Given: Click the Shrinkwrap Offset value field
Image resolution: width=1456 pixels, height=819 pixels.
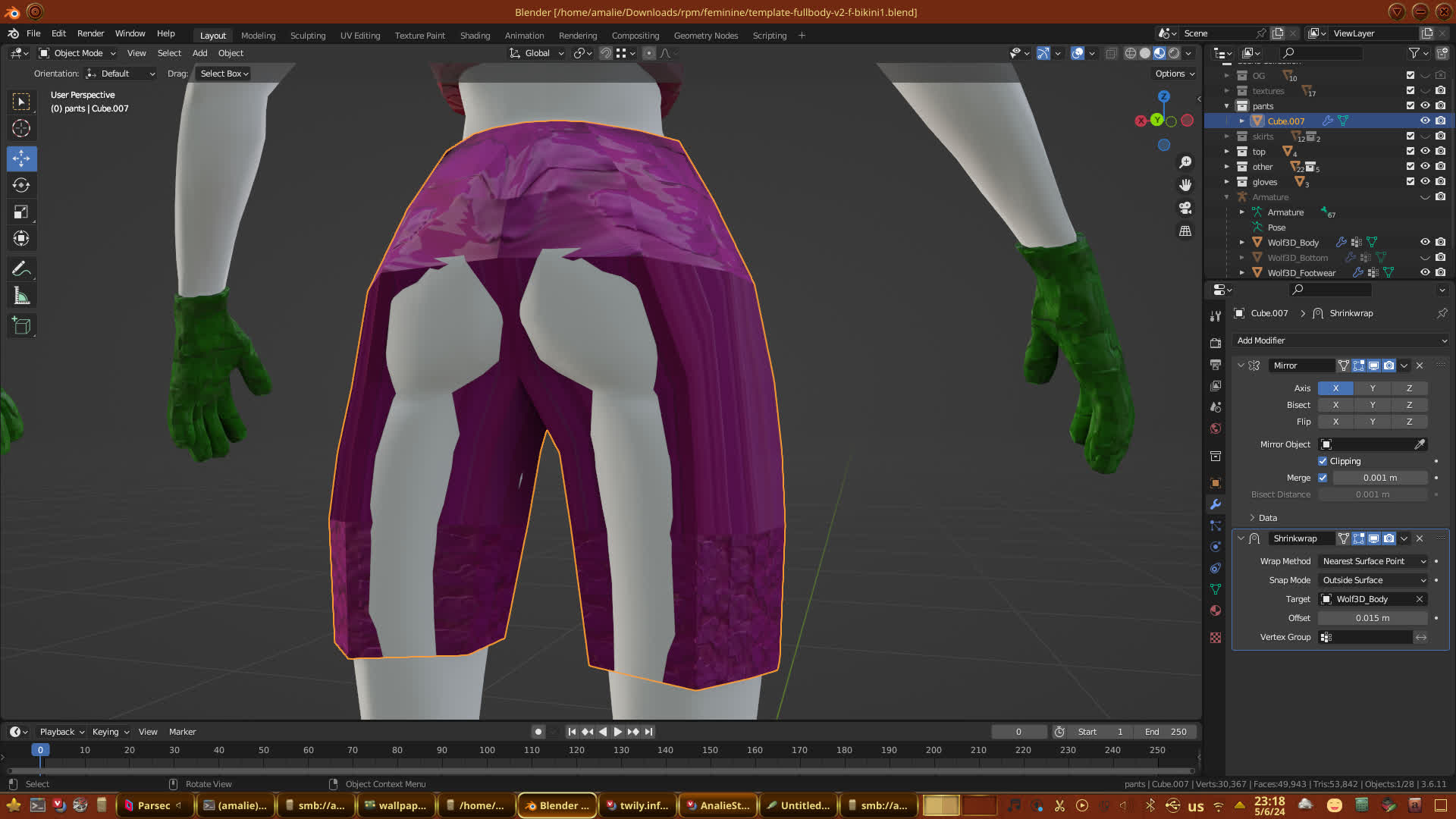Looking at the screenshot, I should pyautogui.click(x=1373, y=618).
